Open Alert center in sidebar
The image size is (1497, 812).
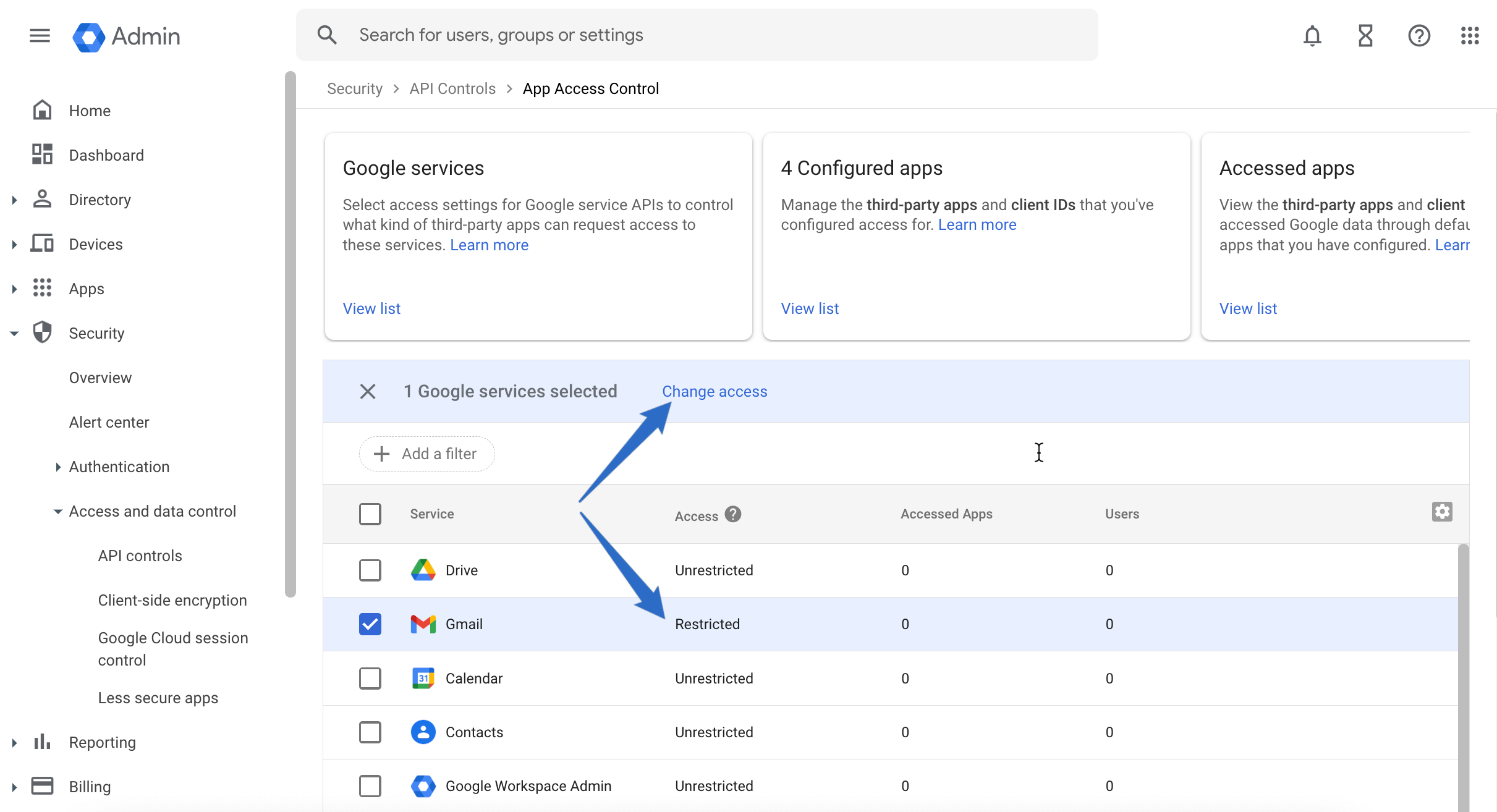point(109,422)
